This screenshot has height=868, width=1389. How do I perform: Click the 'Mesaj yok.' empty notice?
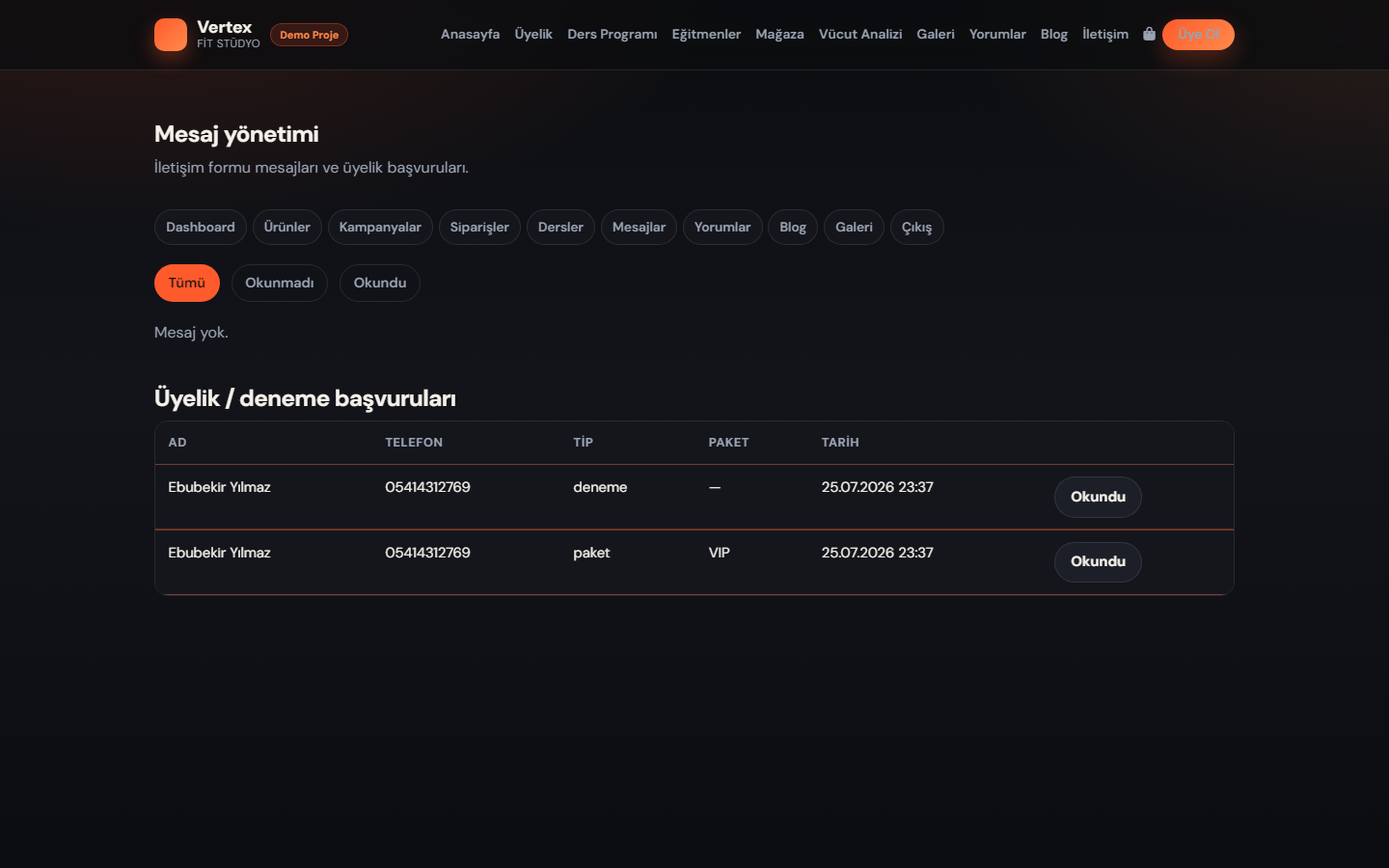tap(191, 333)
